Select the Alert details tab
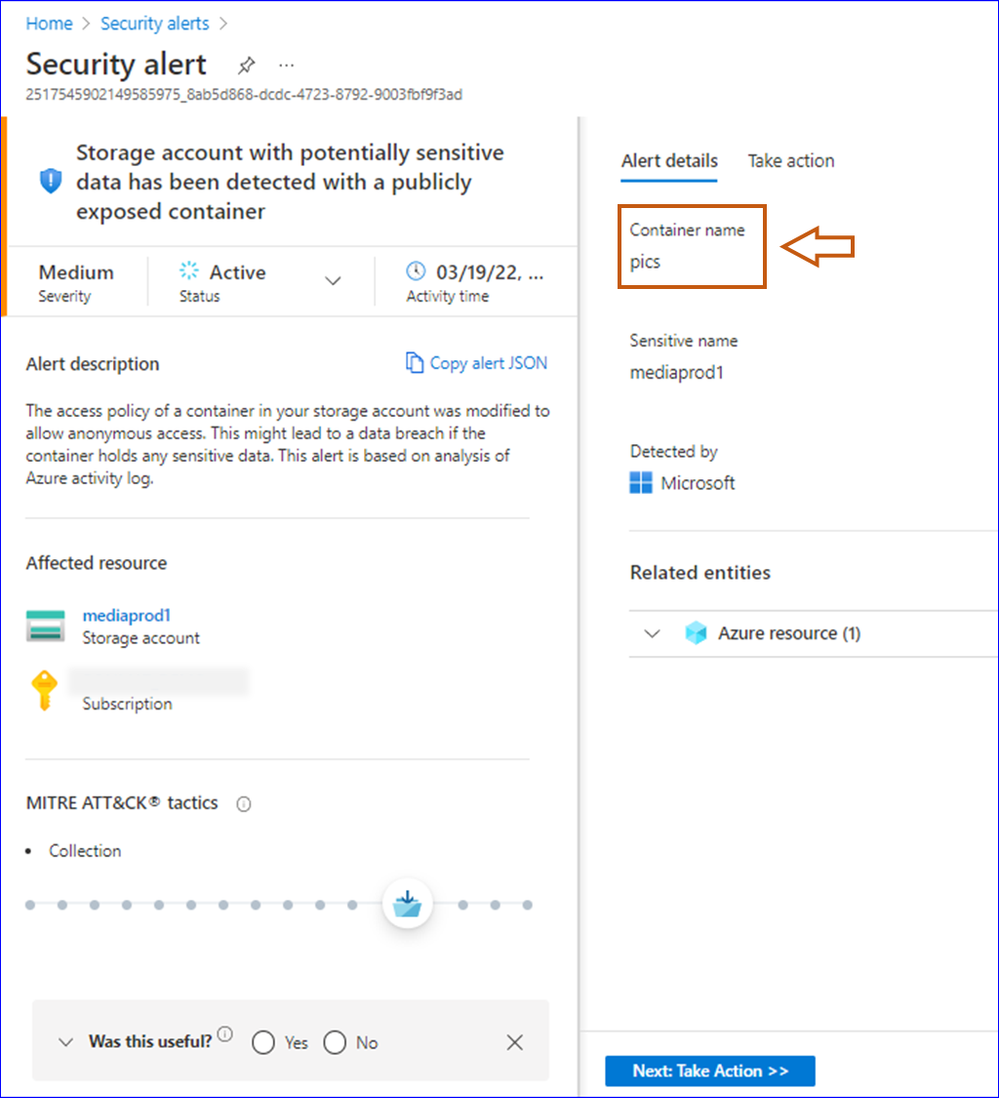The width and height of the screenshot is (999, 1098). point(669,161)
